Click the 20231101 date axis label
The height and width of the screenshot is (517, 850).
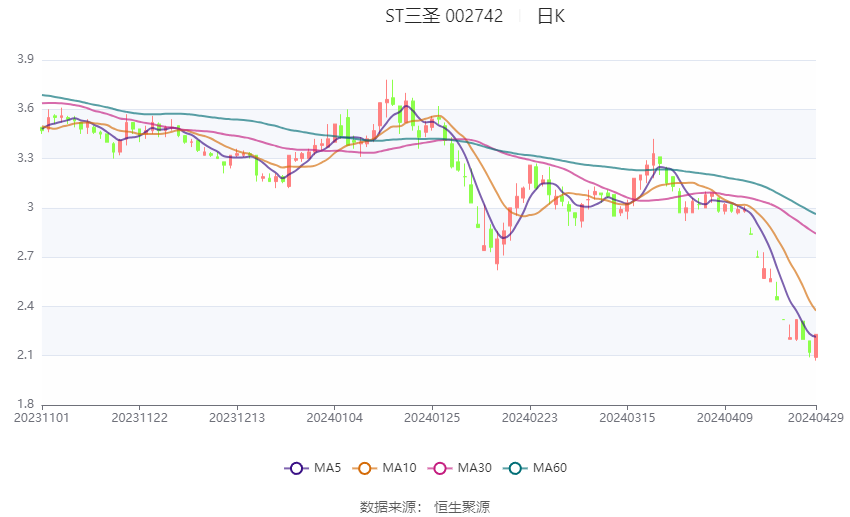click(41, 417)
